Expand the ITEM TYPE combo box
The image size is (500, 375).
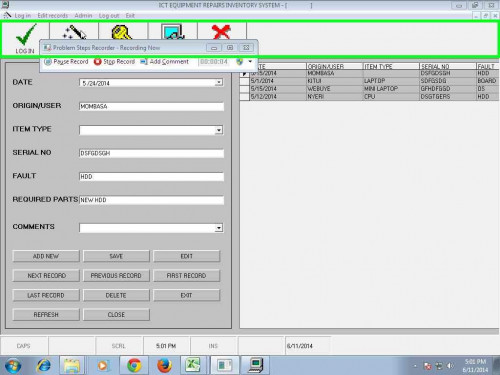(219, 130)
